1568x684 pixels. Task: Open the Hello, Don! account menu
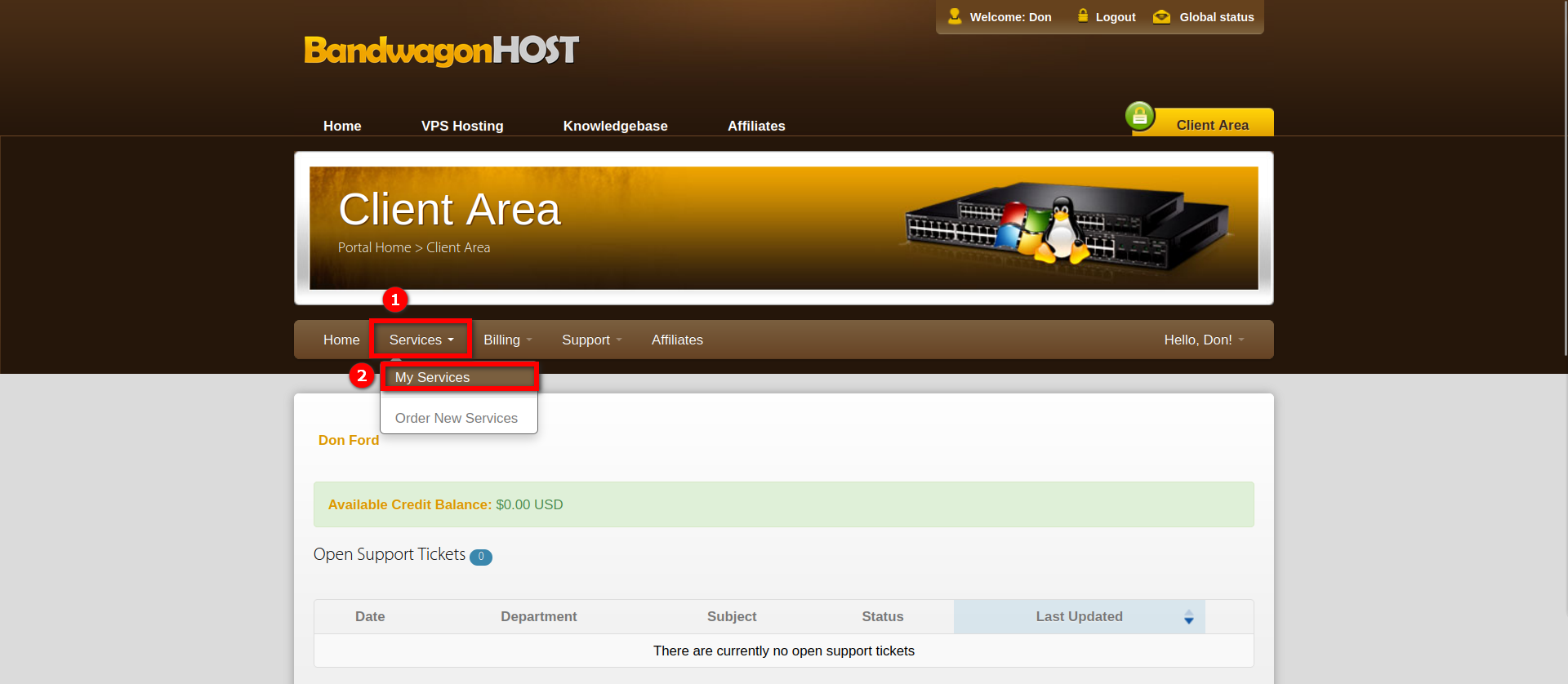tap(1203, 340)
